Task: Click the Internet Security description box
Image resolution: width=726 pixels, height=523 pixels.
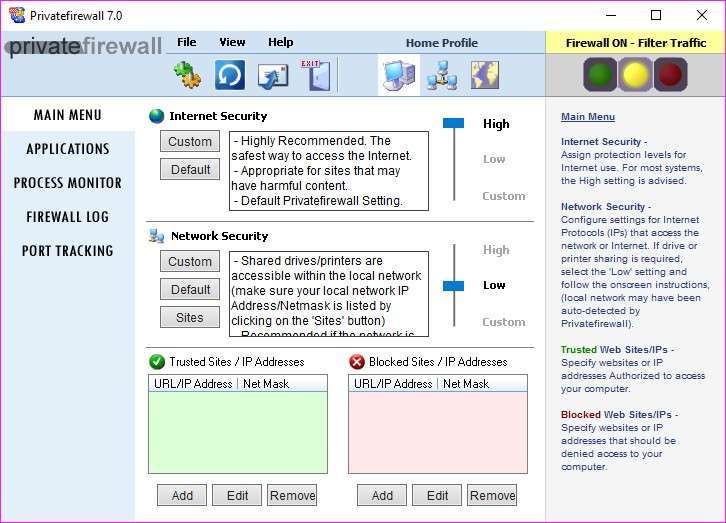Action: coord(329,171)
